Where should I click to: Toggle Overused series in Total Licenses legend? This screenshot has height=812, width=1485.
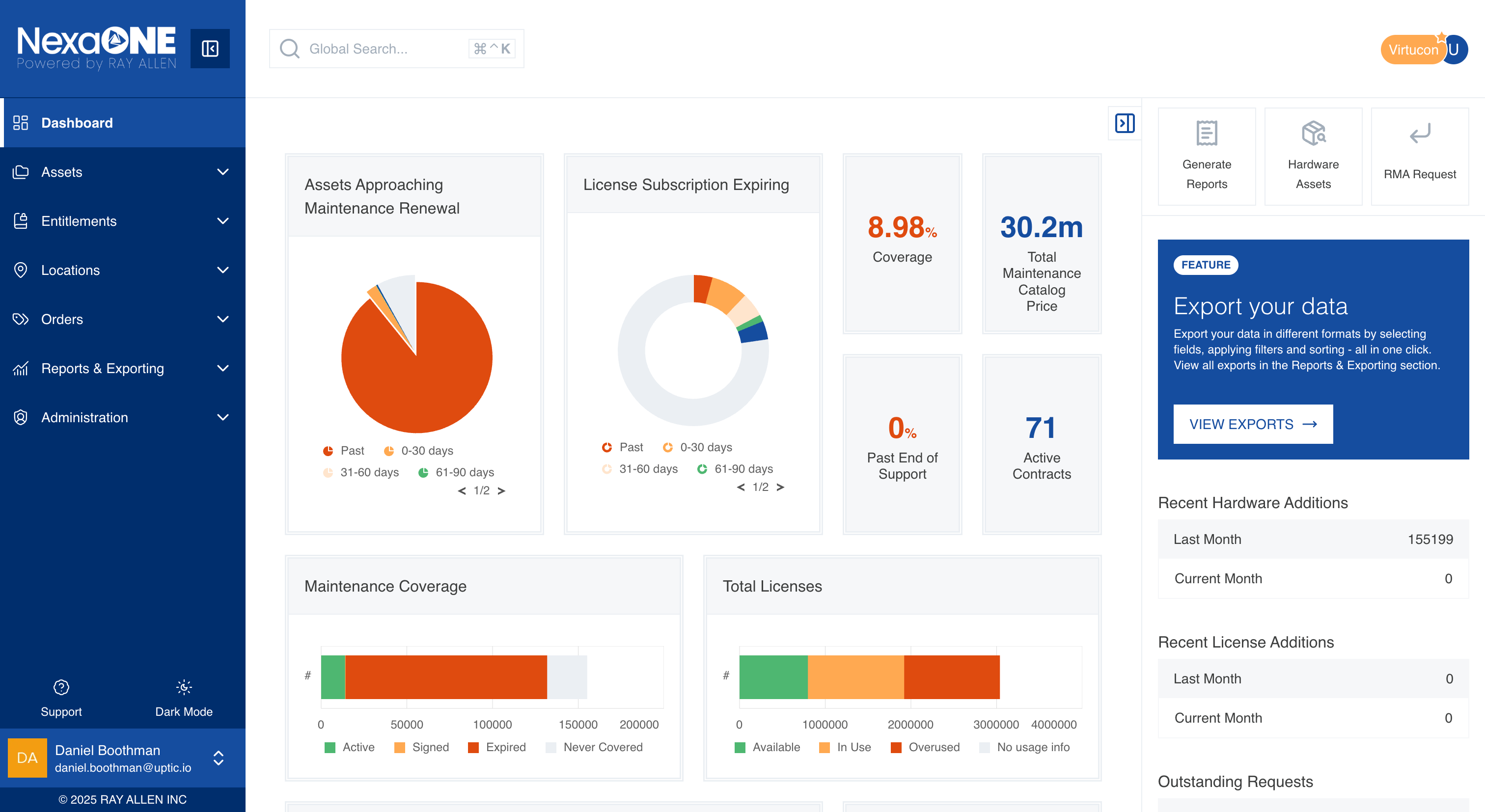coord(925,747)
